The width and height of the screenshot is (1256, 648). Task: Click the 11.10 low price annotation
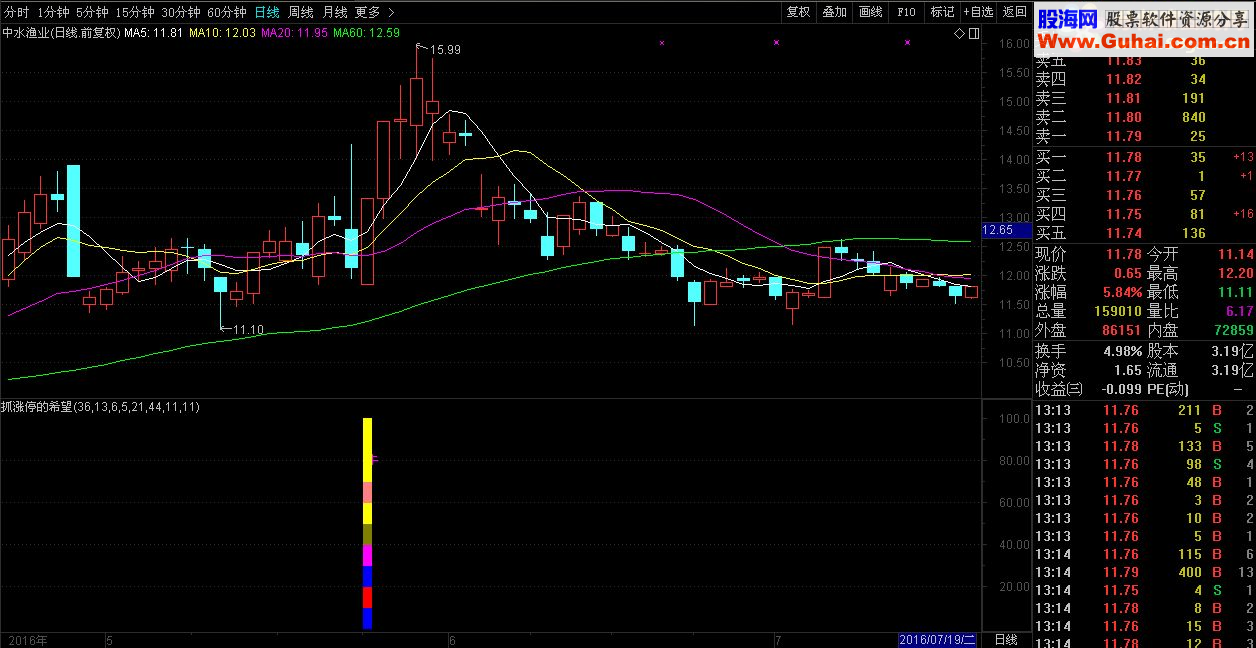click(248, 329)
